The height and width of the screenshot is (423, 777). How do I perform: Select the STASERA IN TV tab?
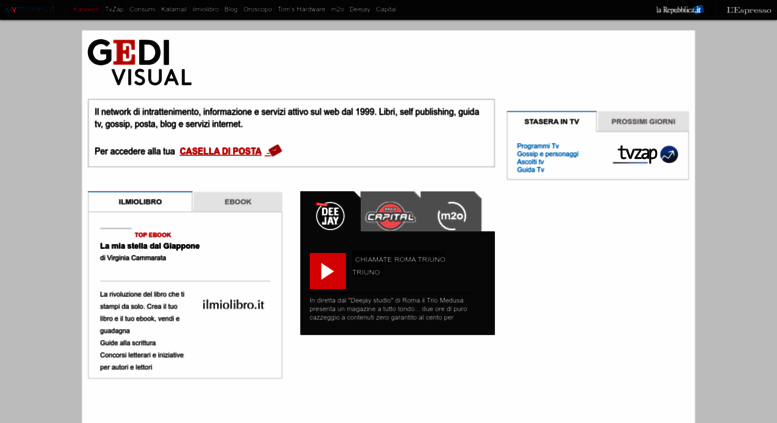tap(552, 121)
